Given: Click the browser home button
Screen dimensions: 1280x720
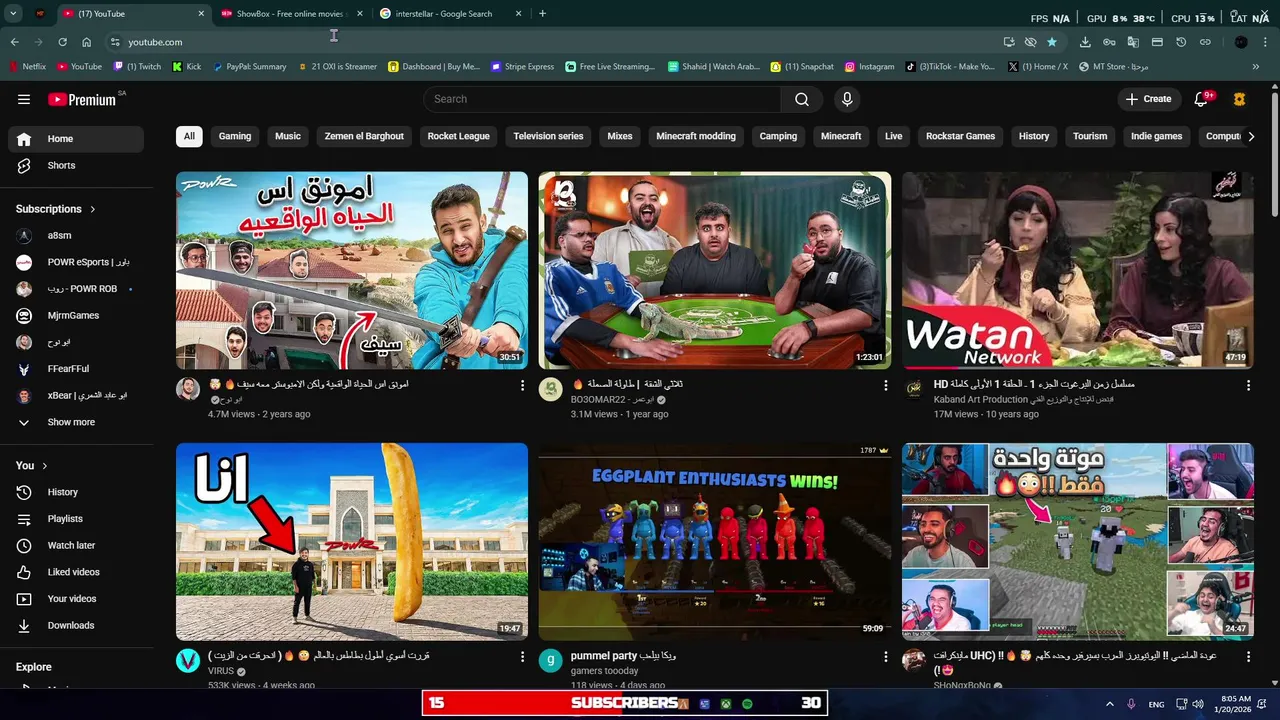Looking at the screenshot, I should pos(86,42).
